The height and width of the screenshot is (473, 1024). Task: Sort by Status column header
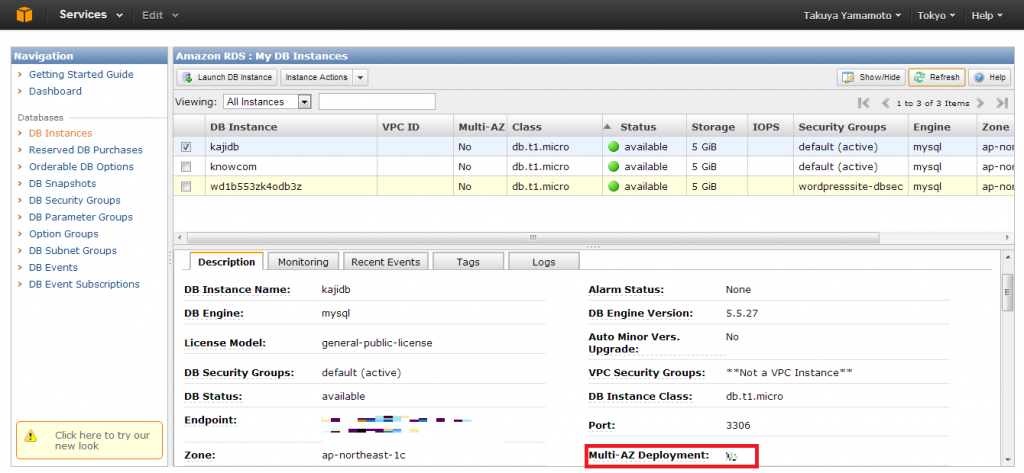tap(644, 127)
